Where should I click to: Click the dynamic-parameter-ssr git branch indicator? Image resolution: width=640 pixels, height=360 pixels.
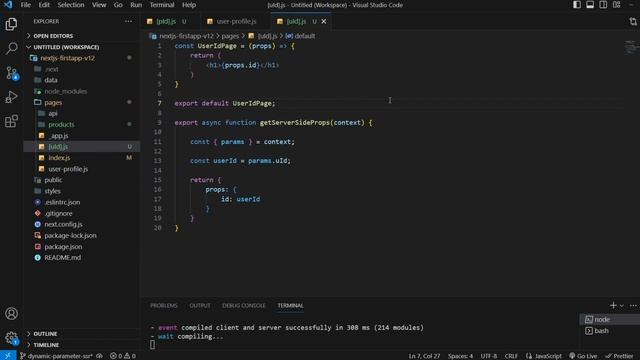(57, 356)
